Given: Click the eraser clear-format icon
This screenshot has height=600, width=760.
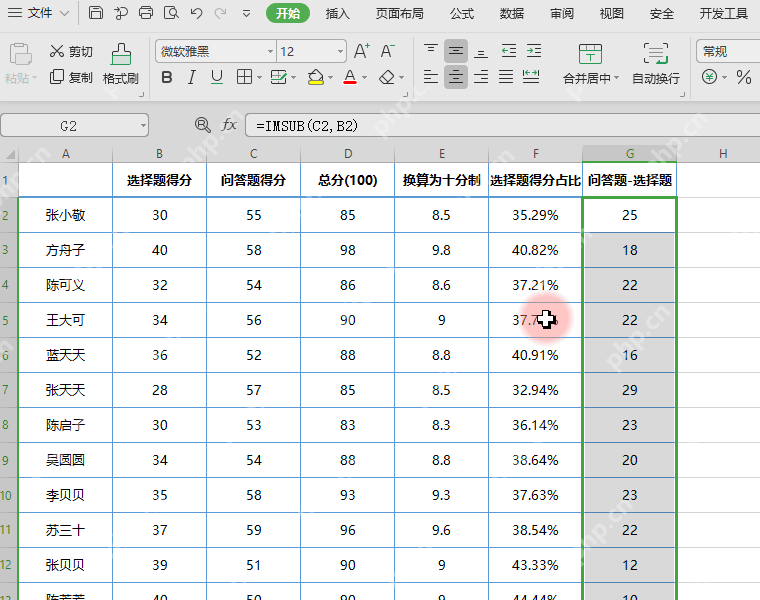Looking at the screenshot, I should click(x=387, y=77).
